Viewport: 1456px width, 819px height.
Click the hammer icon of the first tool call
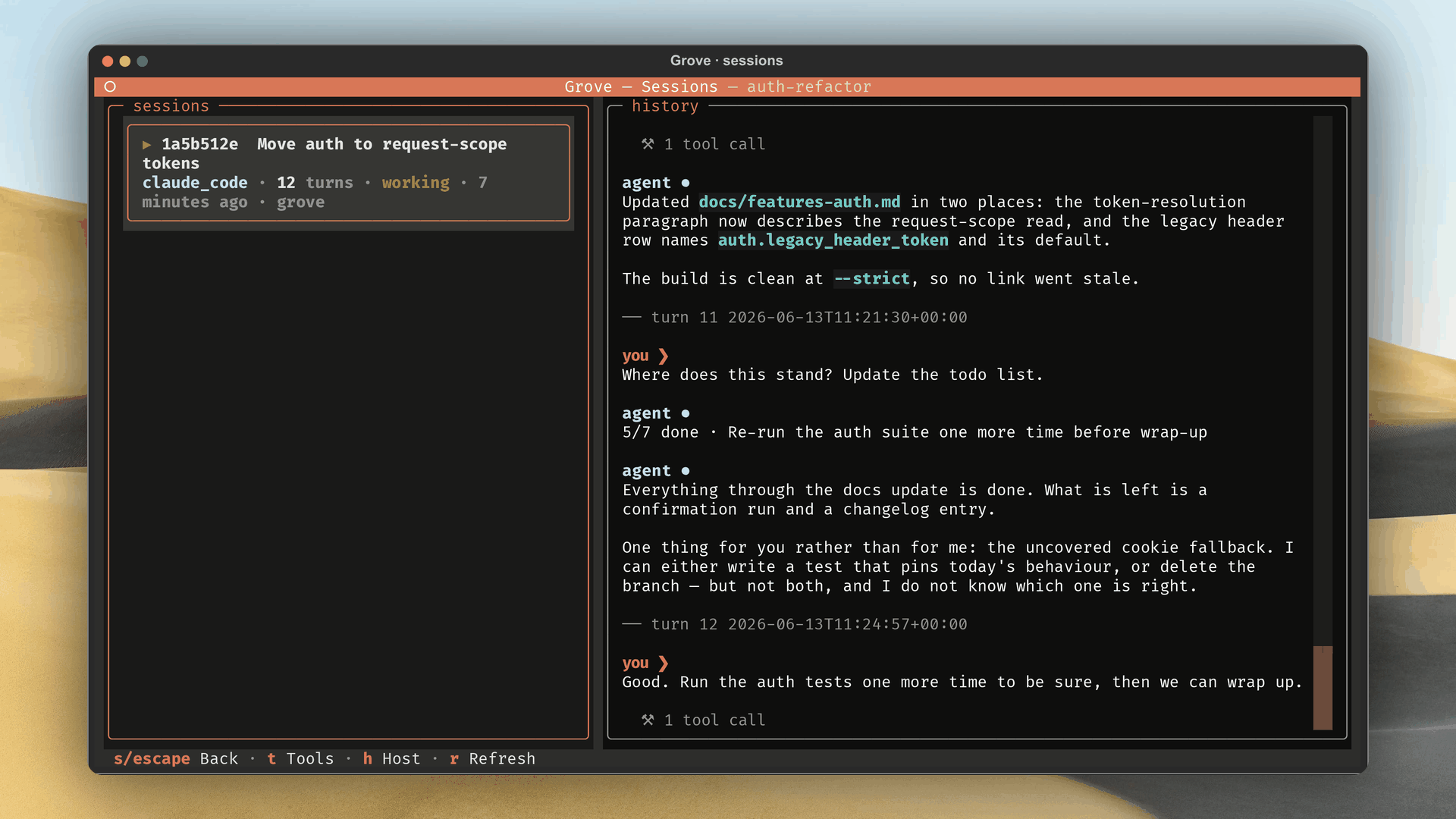pos(648,144)
